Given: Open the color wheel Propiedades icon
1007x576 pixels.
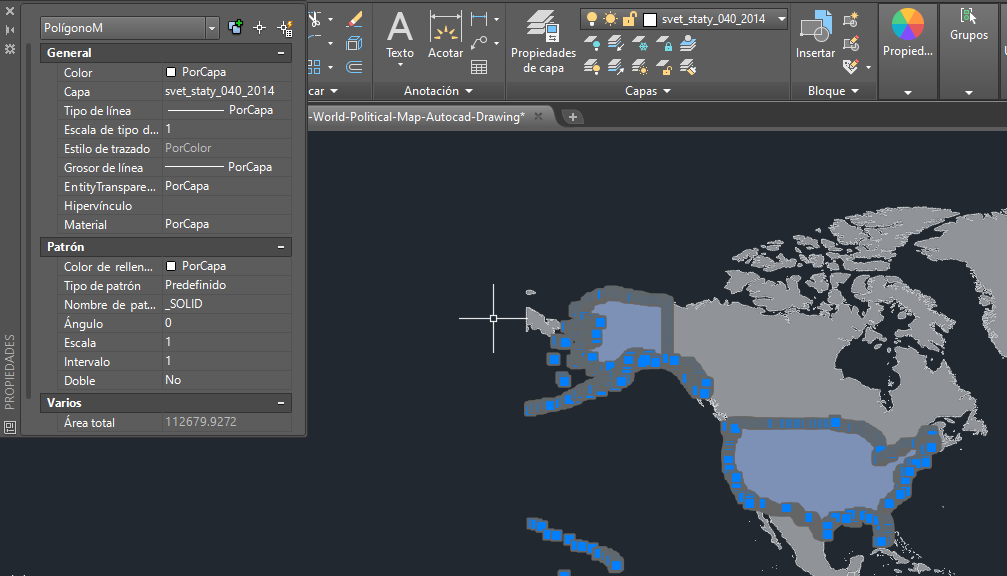Looking at the screenshot, I should pyautogui.click(x=907, y=25).
